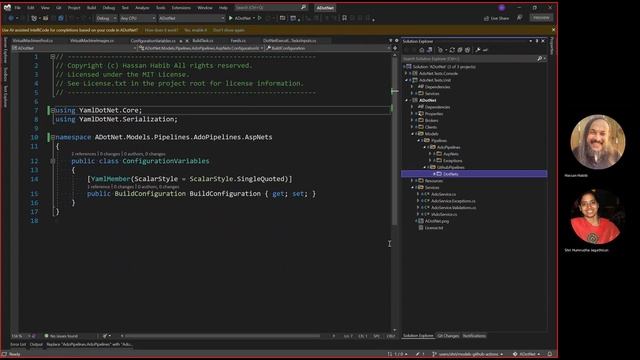The width and height of the screenshot is (640, 360).
Task: Select ADotNet.png in Solution Explorer
Action: (x=436, y=221)
